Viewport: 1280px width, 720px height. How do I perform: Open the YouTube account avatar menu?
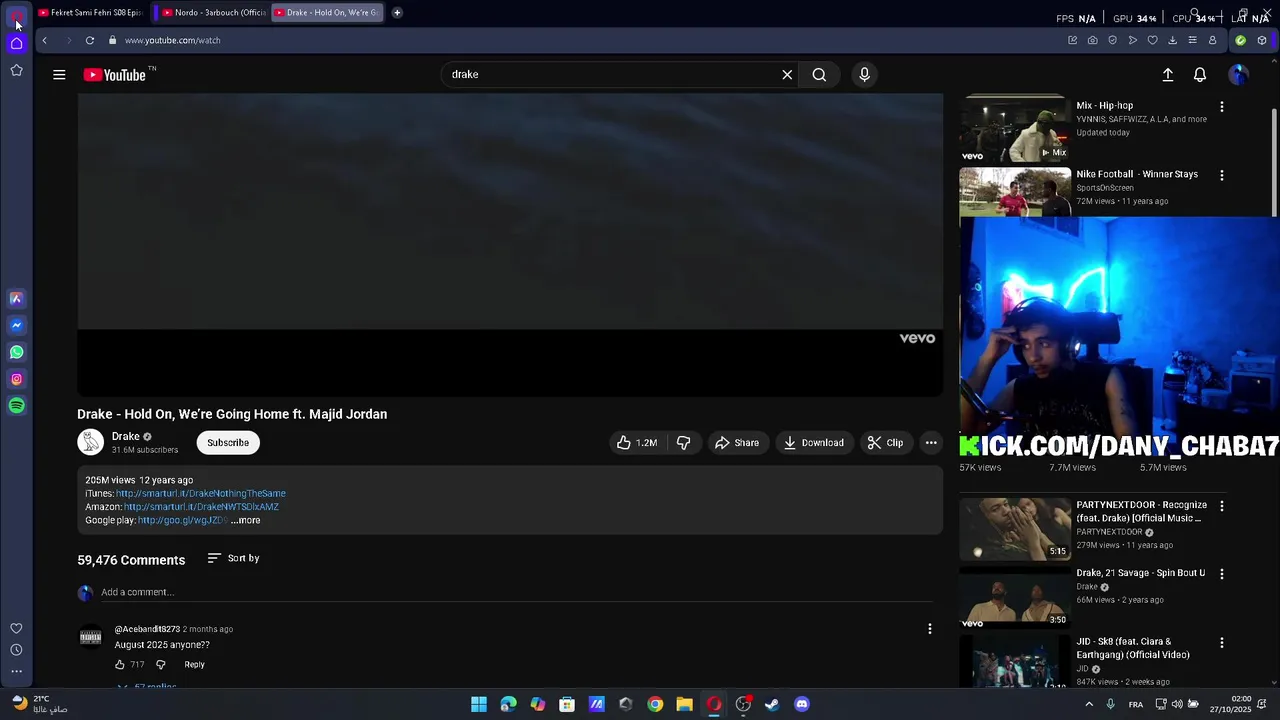(x=1238, y=75)
